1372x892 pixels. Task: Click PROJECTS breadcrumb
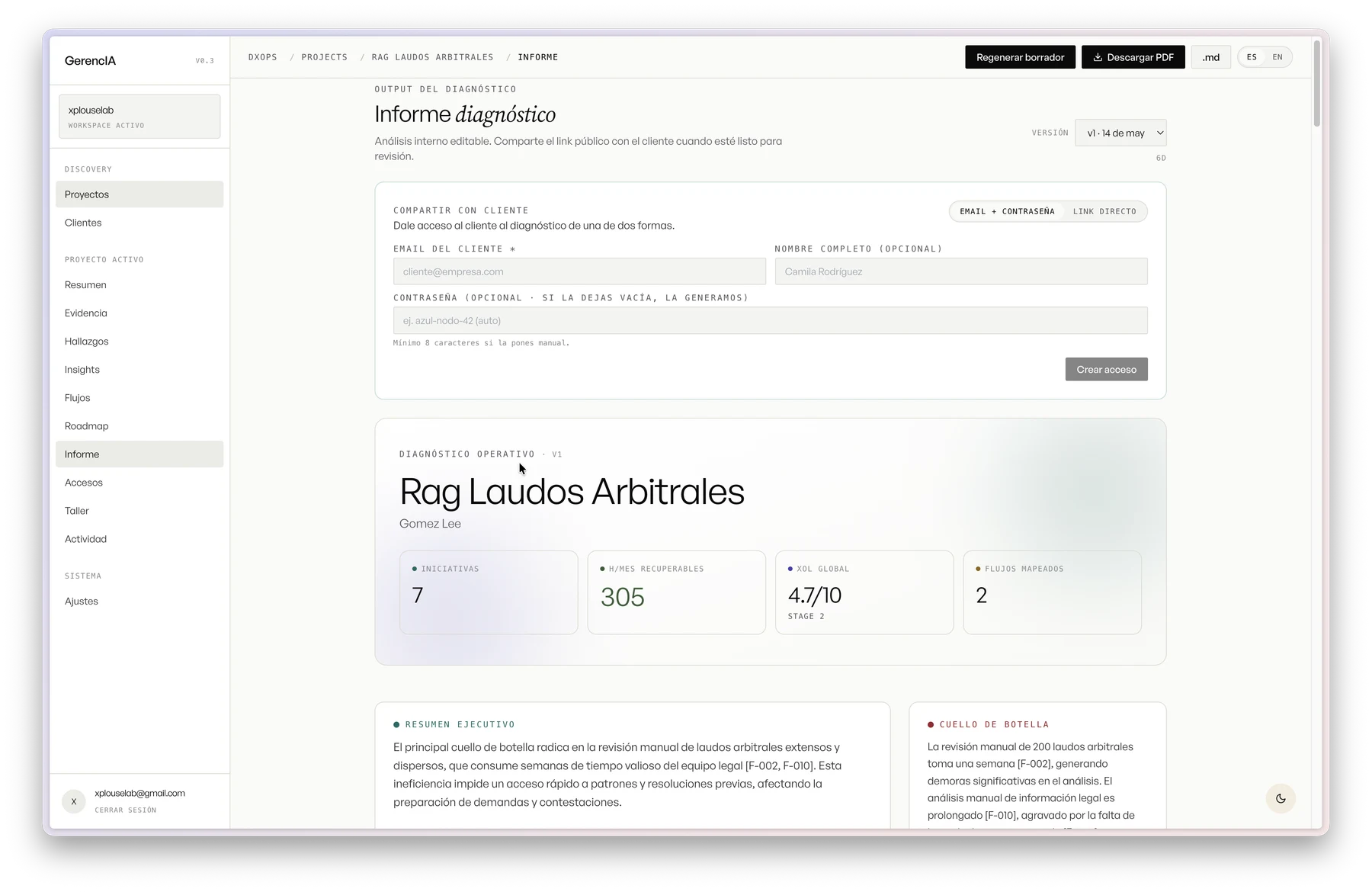pos(325,57)
